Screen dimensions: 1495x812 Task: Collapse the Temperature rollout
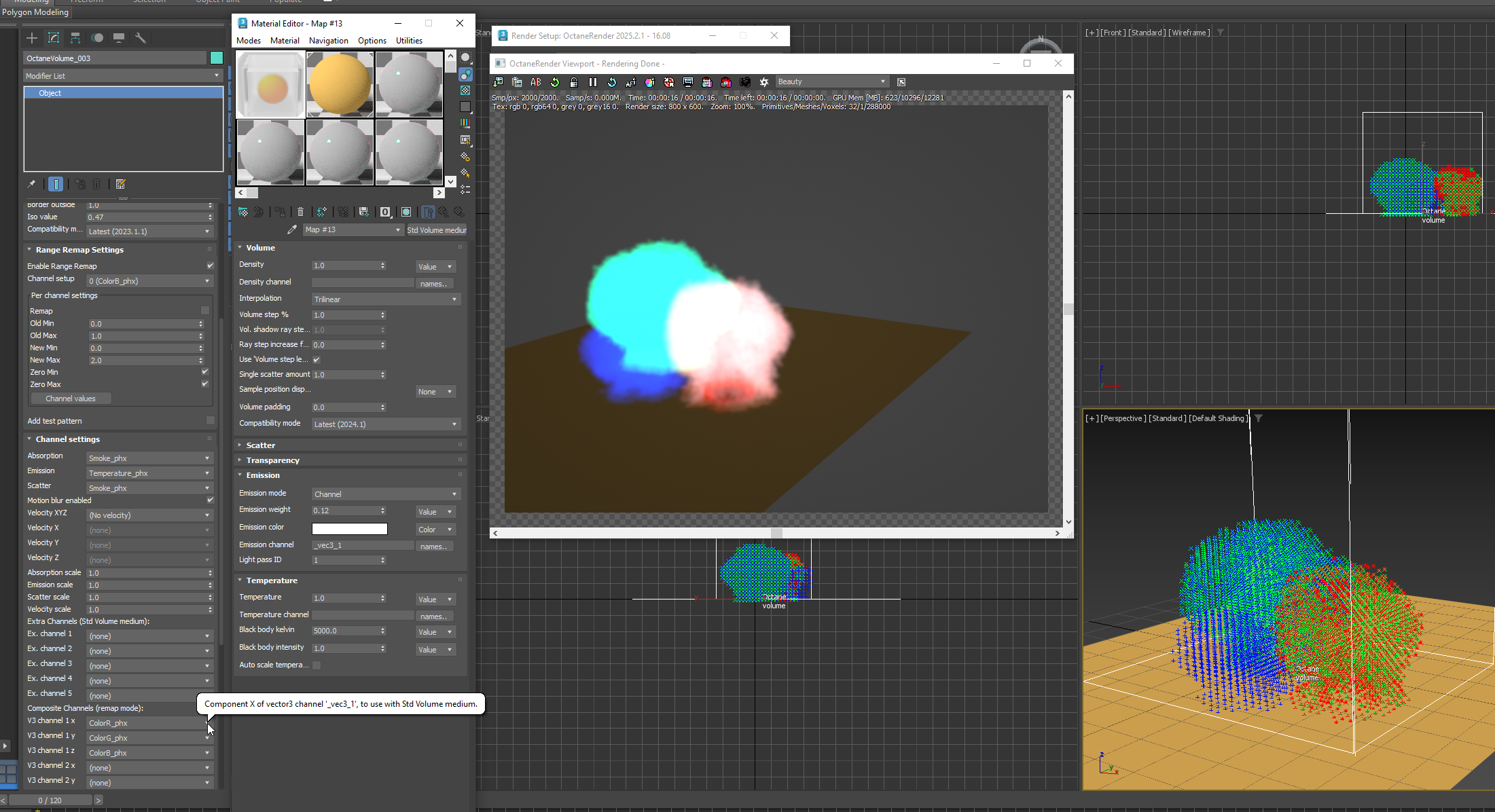click(x=272, y=580)
